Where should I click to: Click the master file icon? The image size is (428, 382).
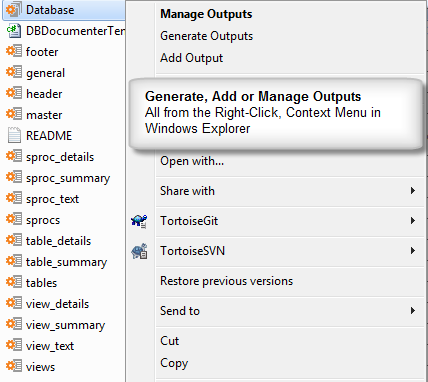(x=14, y=115)
